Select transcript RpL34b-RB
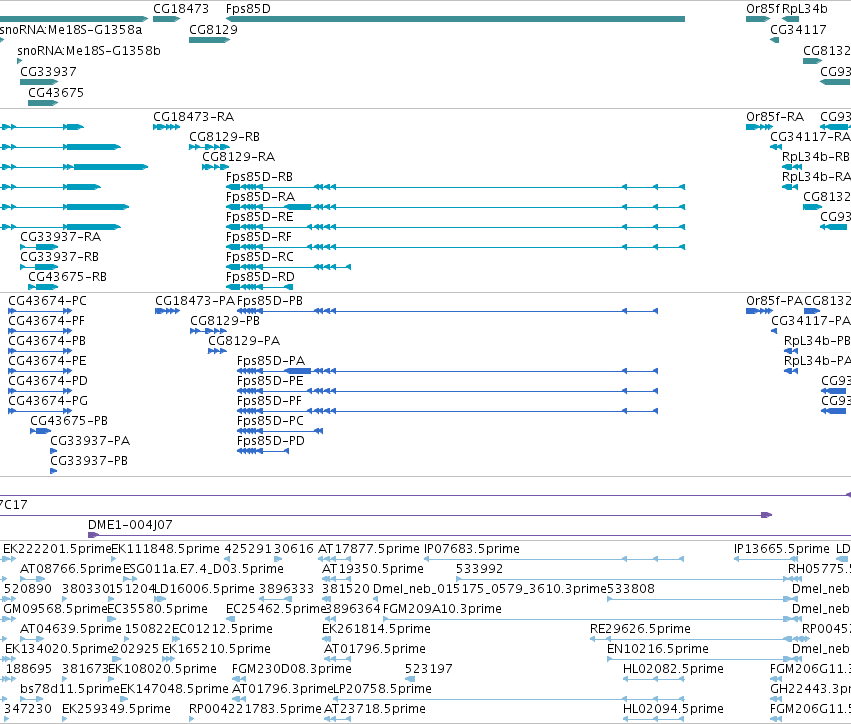Image resolution: width=851 pixels, height=724 pixels. click(816, 157)
